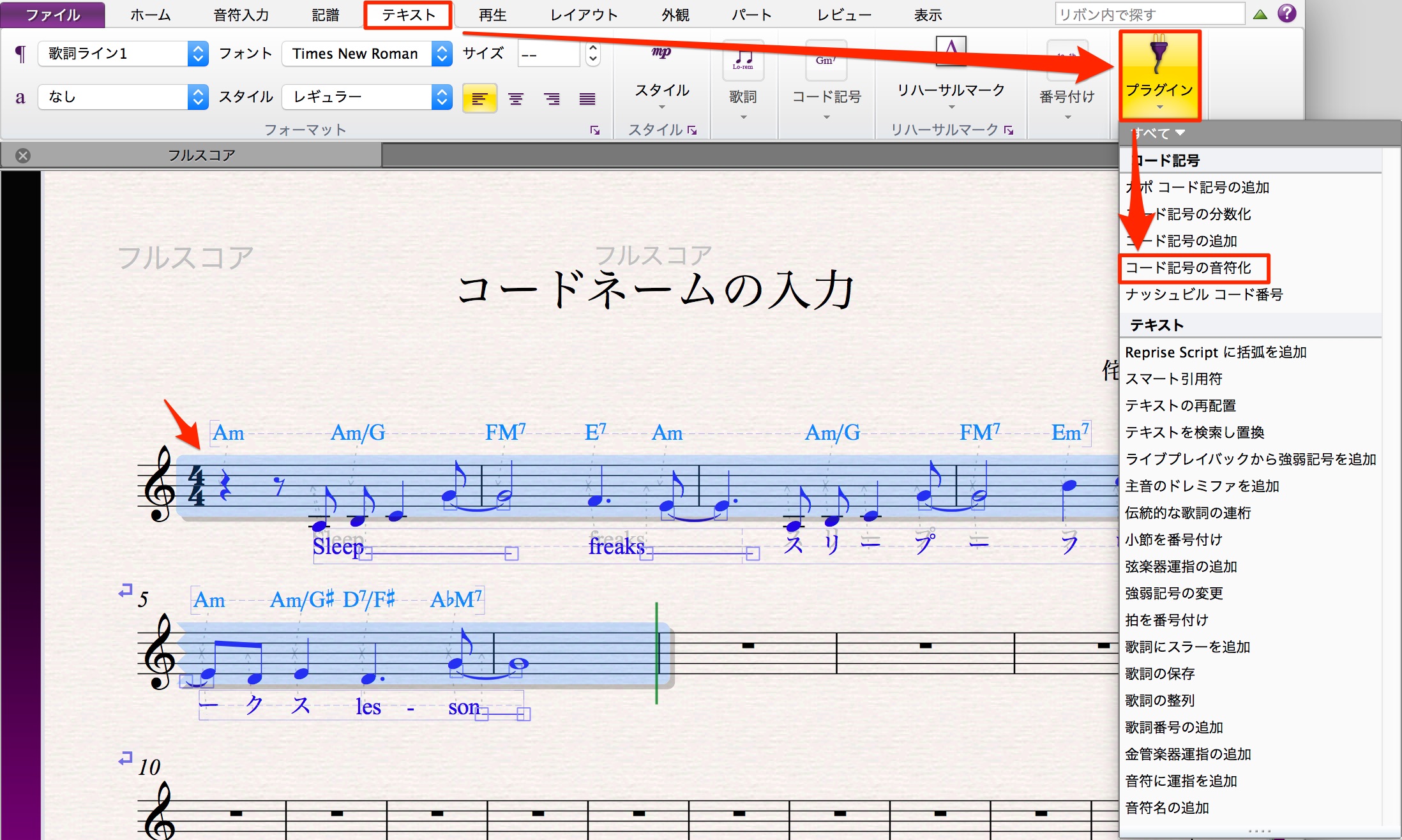
Task: Click the font size input field
Action: click(x=549, y=54)
